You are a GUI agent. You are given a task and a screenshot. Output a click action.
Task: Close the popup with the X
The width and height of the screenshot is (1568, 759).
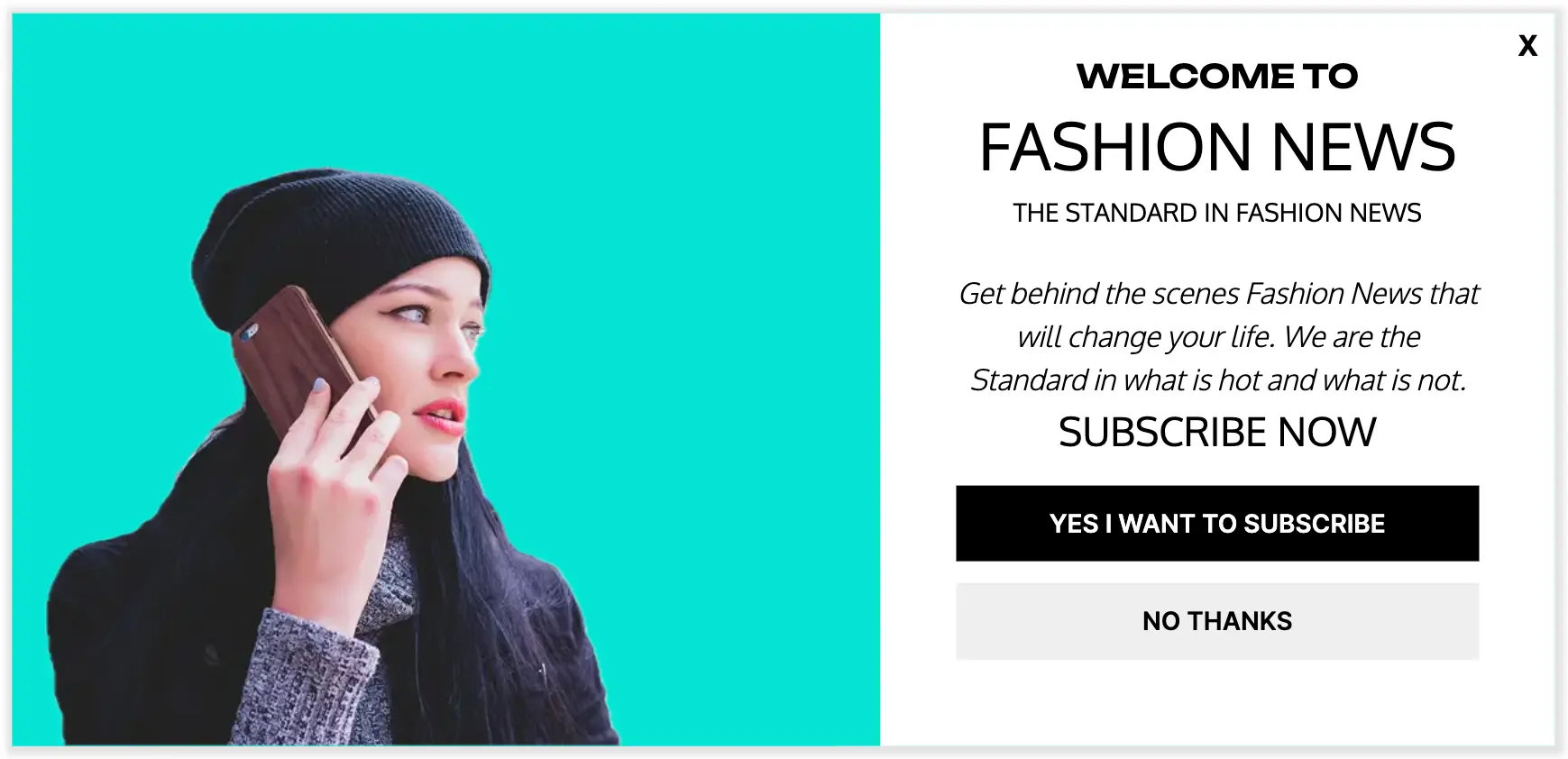click(x=1527, y=46)
